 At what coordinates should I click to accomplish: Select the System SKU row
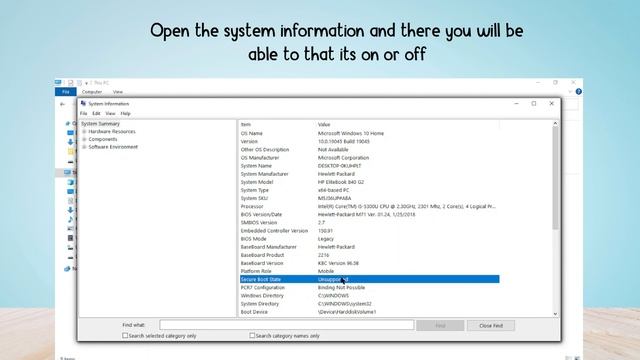[x=369, y=198]
